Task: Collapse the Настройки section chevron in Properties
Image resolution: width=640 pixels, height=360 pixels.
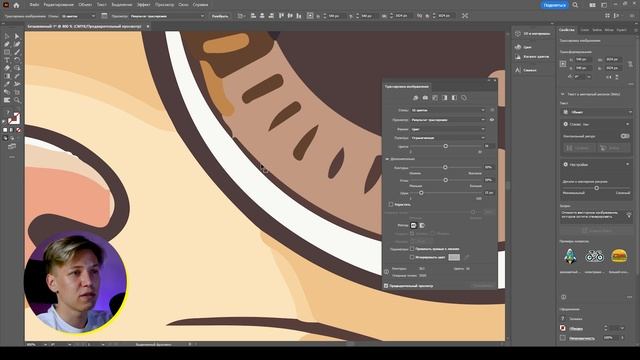Action: pos(627,164)
